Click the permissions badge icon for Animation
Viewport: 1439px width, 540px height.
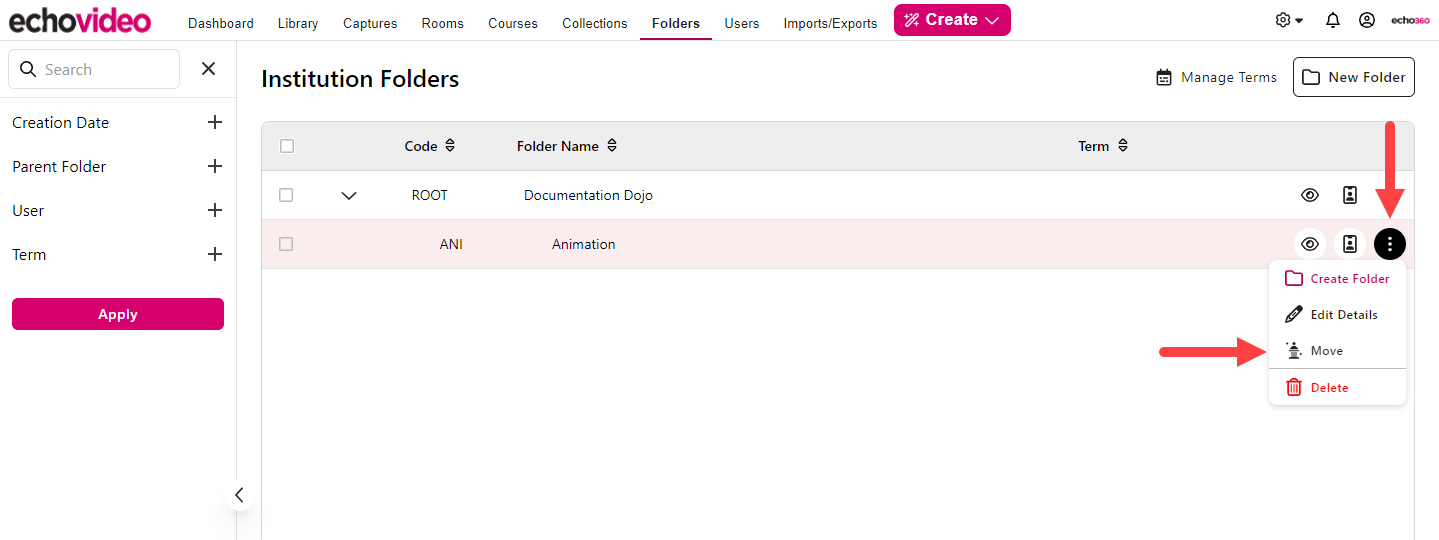click(1350, 244)
